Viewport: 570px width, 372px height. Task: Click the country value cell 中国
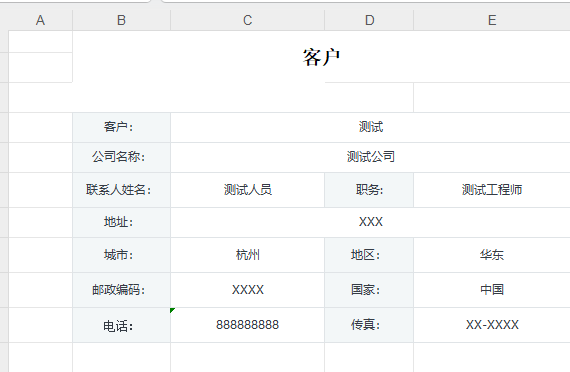point(492,290)
